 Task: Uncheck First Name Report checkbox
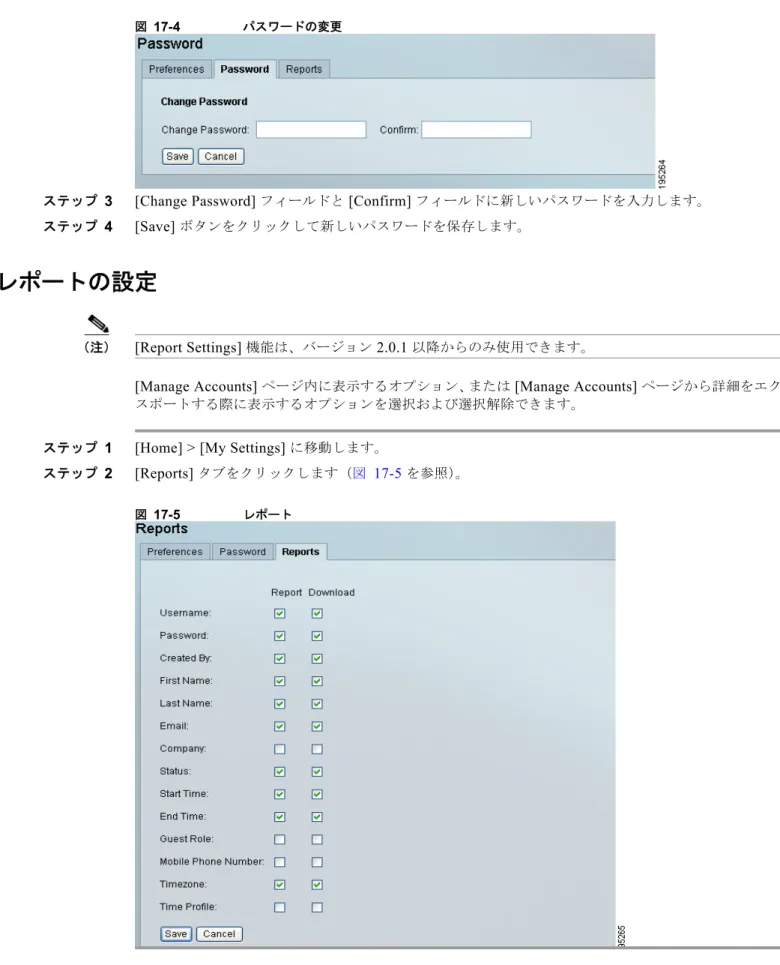click(279, 681)
